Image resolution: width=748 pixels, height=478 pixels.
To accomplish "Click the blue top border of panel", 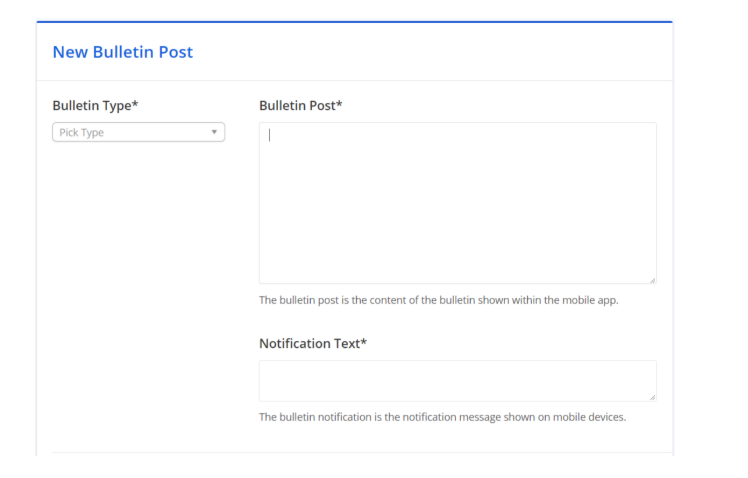I will 354,21.
